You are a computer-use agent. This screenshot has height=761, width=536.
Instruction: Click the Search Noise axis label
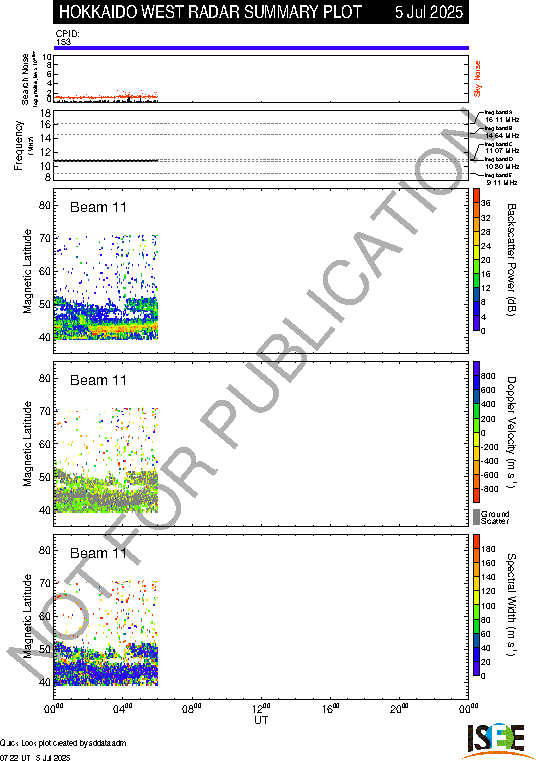tap(25, 79)
